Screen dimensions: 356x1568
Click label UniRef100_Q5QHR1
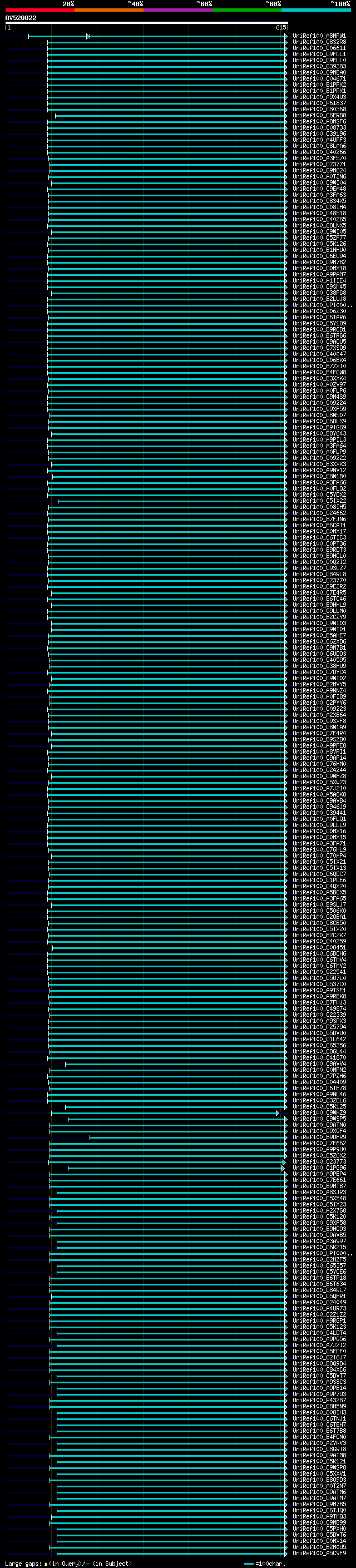click(x=319, y=1296)
